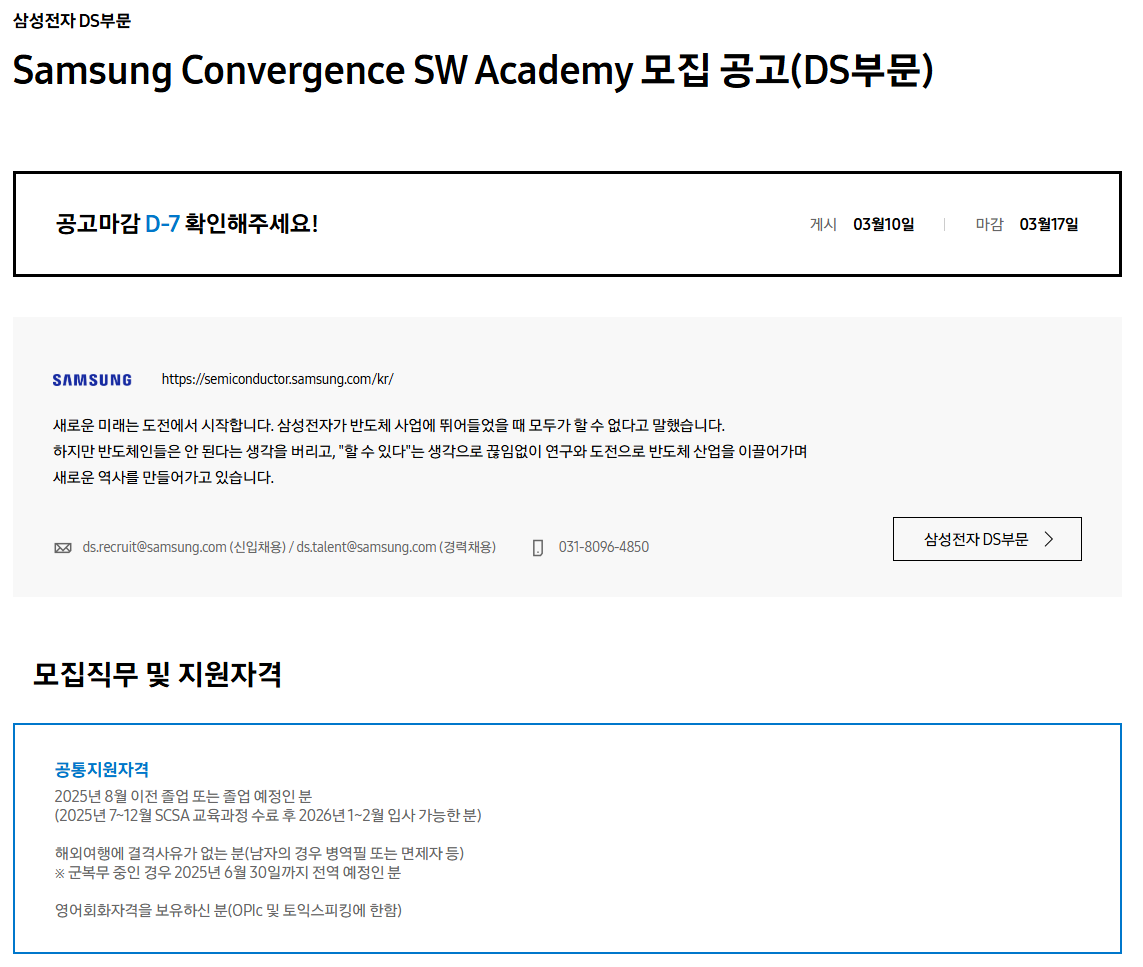Open the semiconductor.samsung.com/kr link
This screenshot has width=1143, height=967.
278,379
